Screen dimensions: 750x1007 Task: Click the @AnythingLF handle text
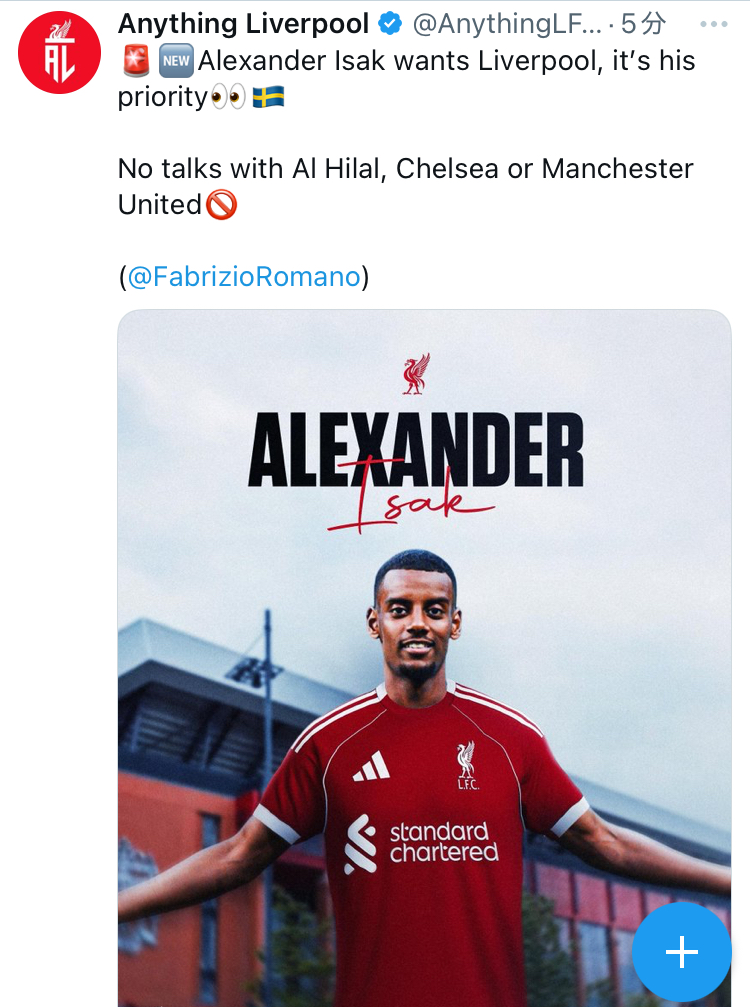507,24
